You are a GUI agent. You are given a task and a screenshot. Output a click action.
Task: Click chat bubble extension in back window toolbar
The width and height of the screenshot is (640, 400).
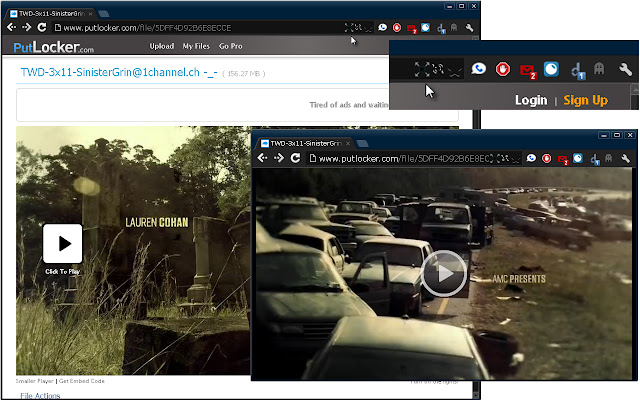coord(382,27)
